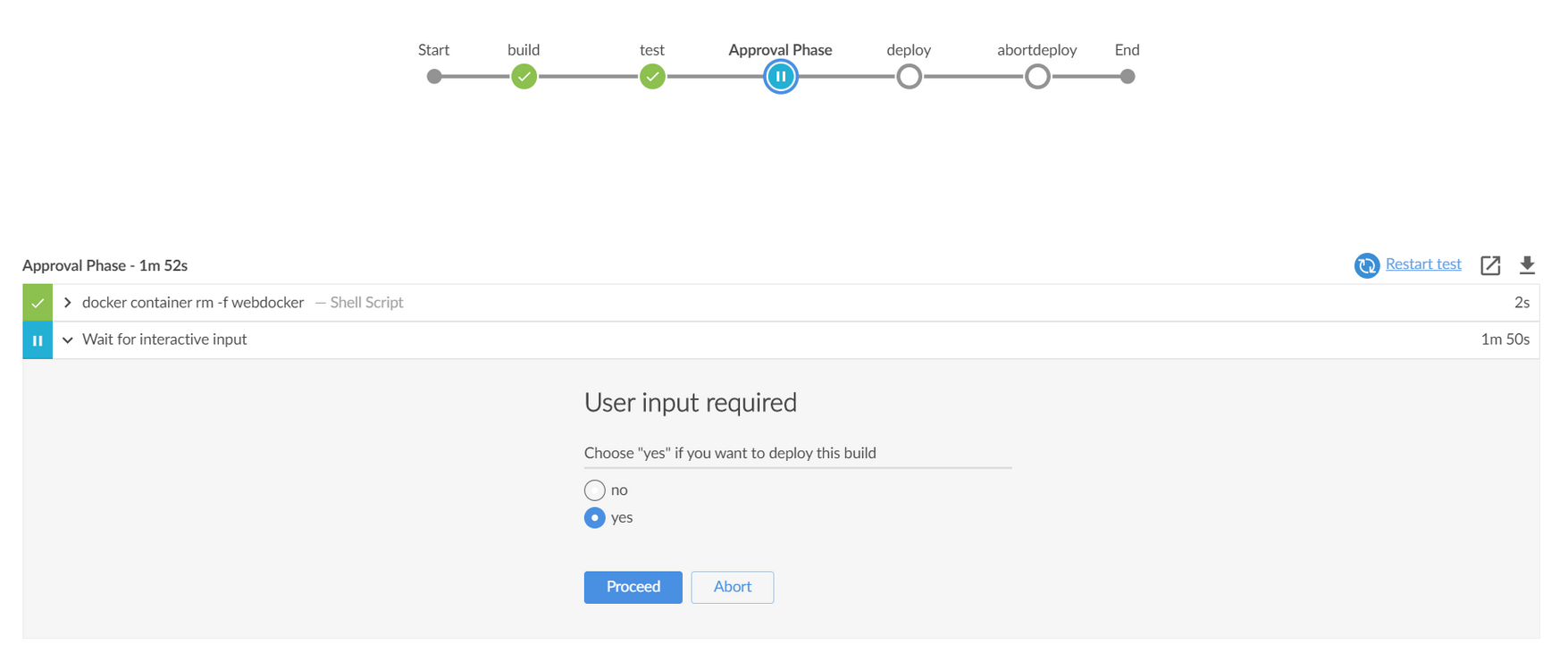
Task: Open the pipeline log in a new tab
Action: point(1490,265)
